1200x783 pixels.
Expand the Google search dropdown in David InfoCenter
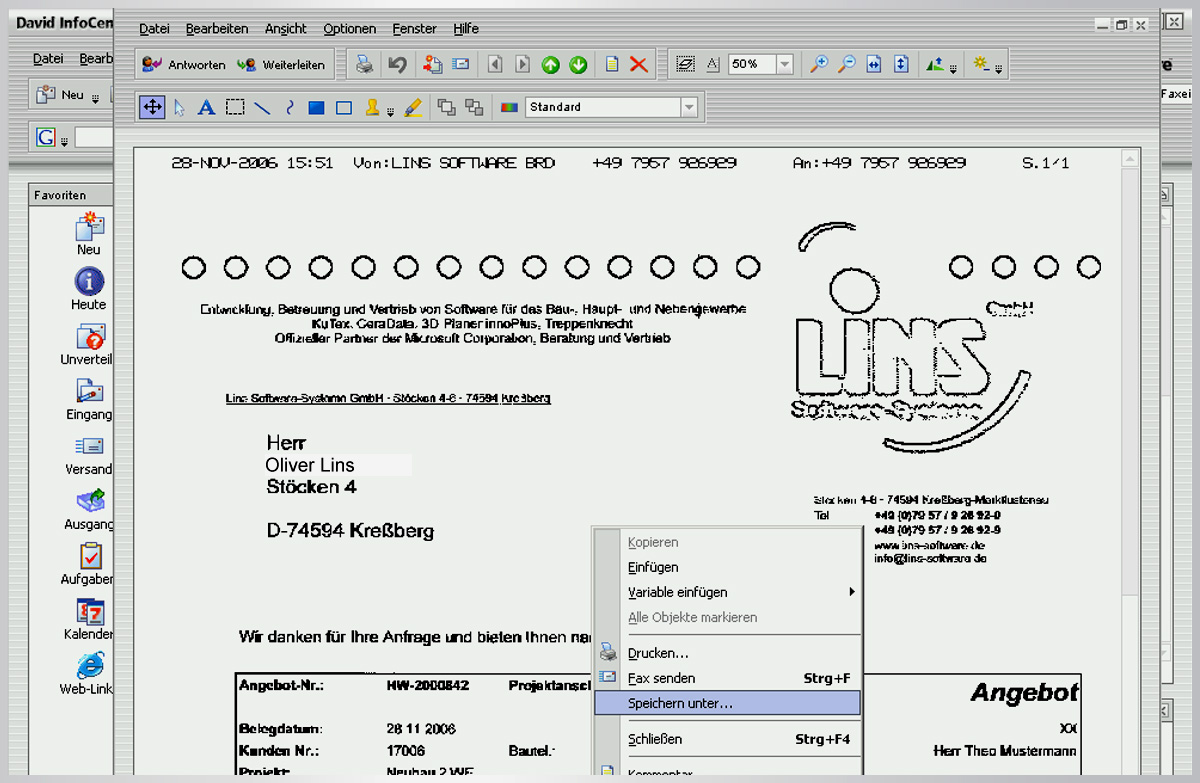[63, 140]
